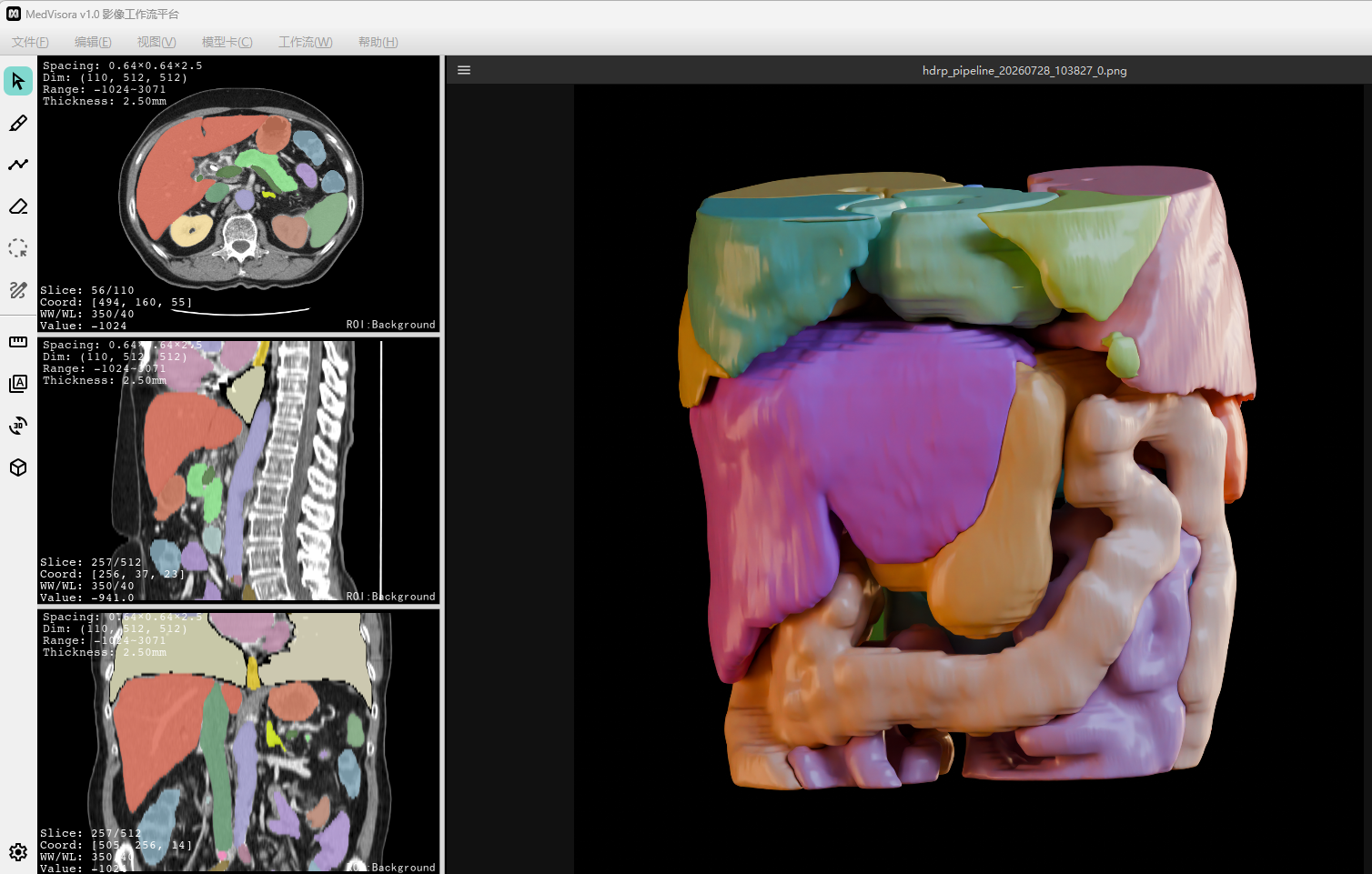1372x874 pixels.
Task: Select the smart edit pencil tool
Action: (18, 290)
